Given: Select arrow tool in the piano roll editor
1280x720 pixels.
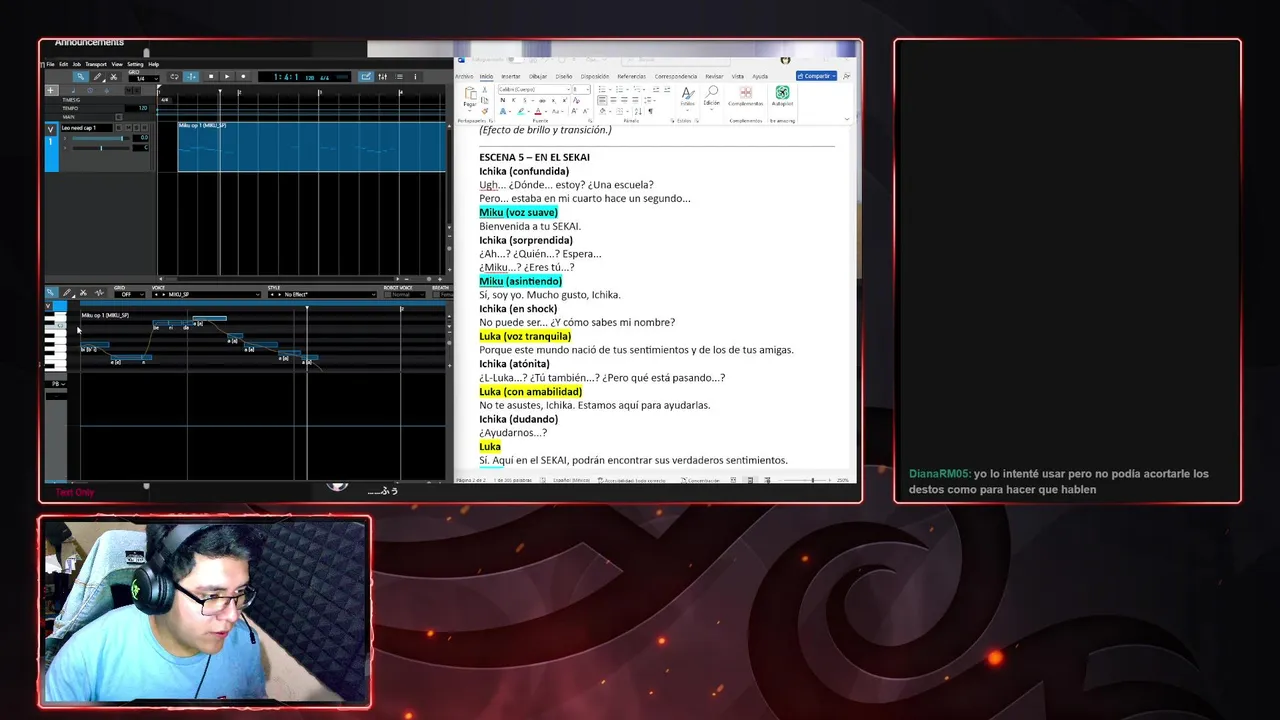Looking at the screenshot, I should (51, 293).
